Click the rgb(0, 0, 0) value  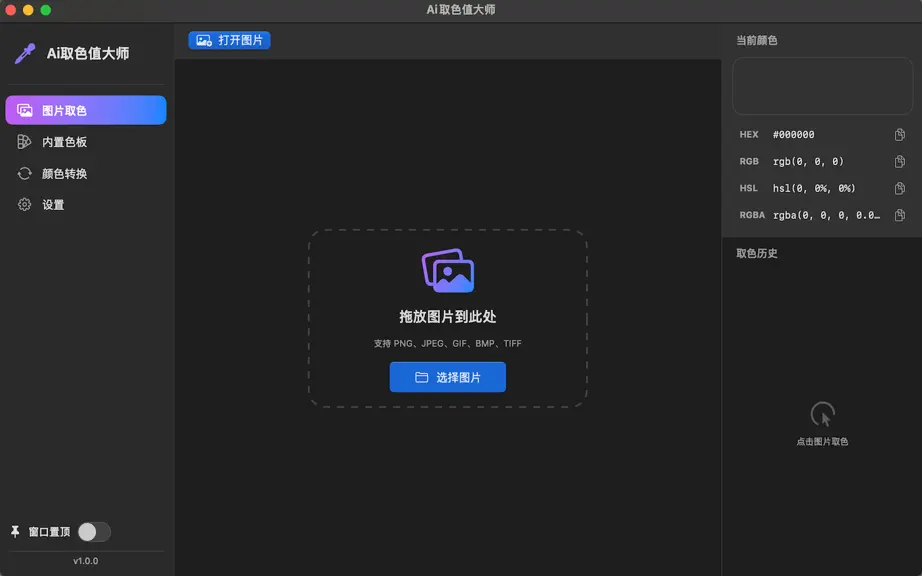808,161
